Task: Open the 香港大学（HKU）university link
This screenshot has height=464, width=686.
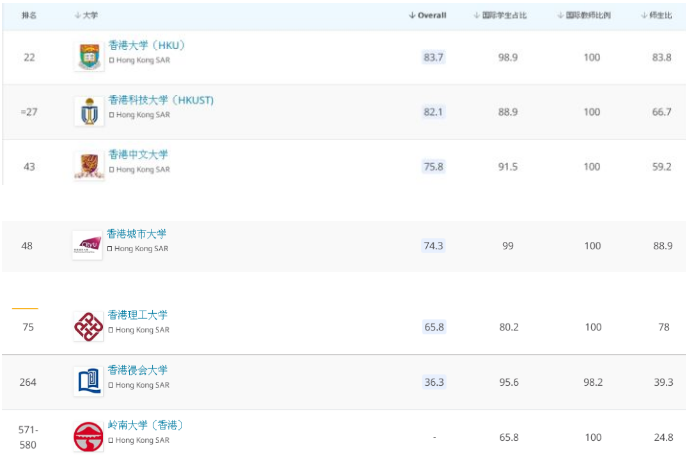Action: [x=146, y=45]
